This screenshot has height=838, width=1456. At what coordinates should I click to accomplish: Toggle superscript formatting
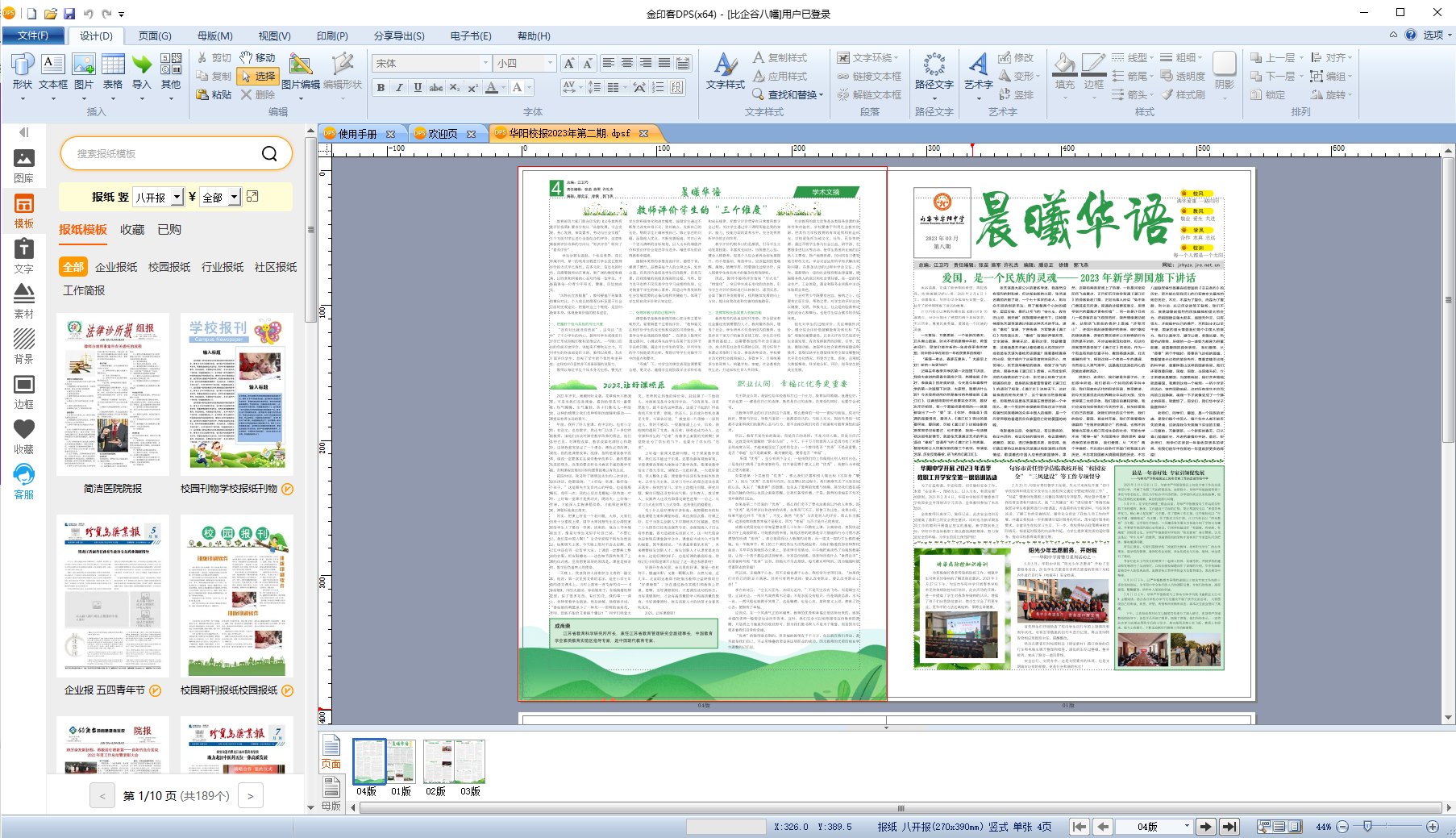(x=473, y=87)
